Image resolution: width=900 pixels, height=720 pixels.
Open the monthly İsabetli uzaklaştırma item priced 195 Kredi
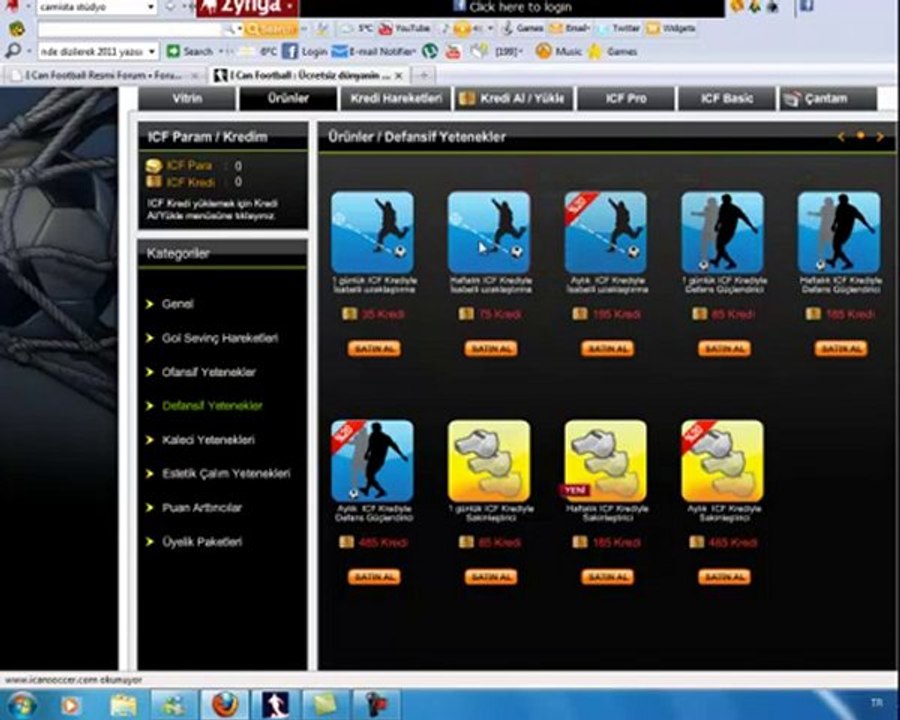606,233
